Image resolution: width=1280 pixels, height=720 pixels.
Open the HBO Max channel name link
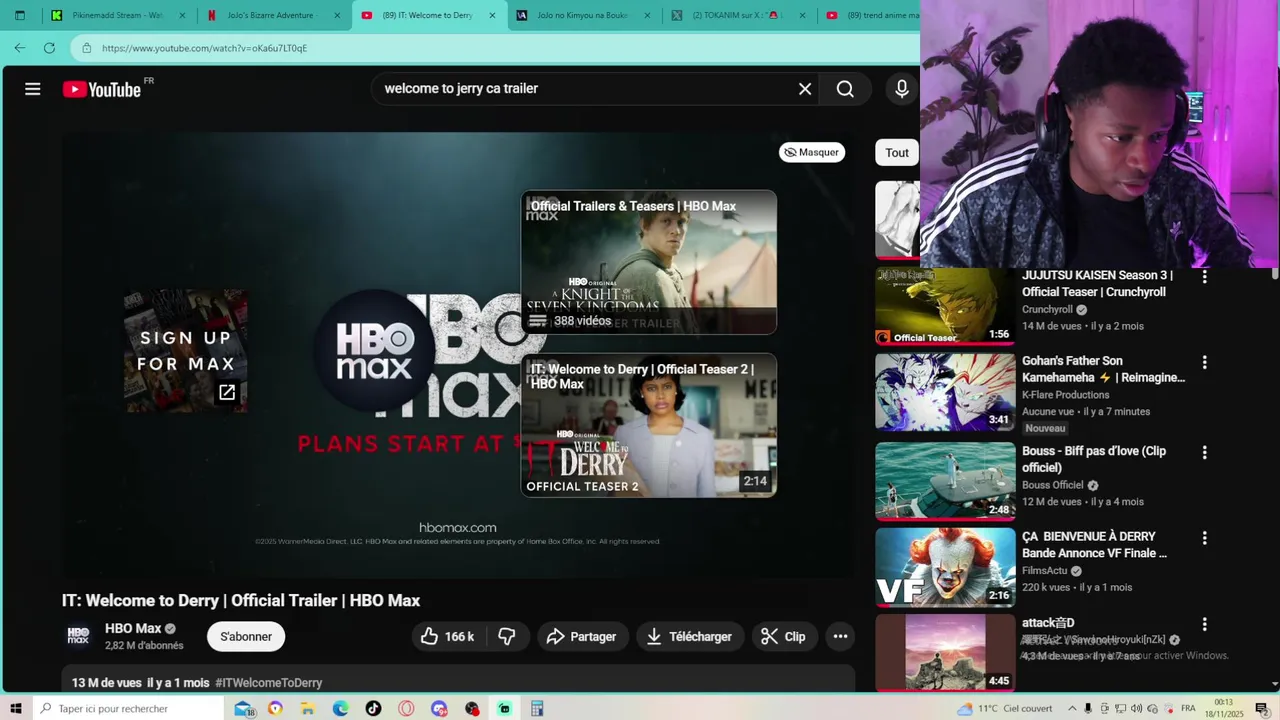pos(133,628)
